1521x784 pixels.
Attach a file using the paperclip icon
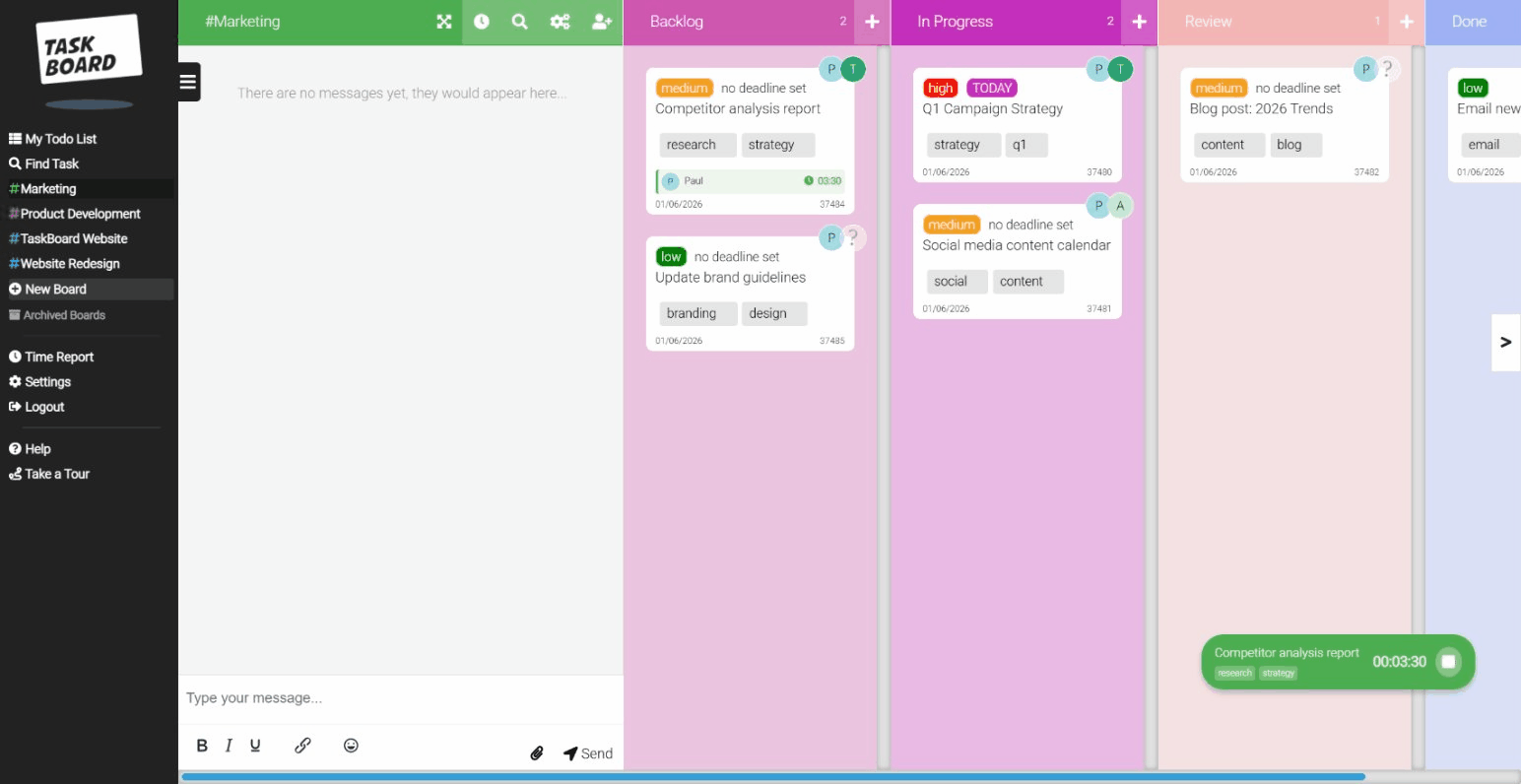tap(536, 751)
